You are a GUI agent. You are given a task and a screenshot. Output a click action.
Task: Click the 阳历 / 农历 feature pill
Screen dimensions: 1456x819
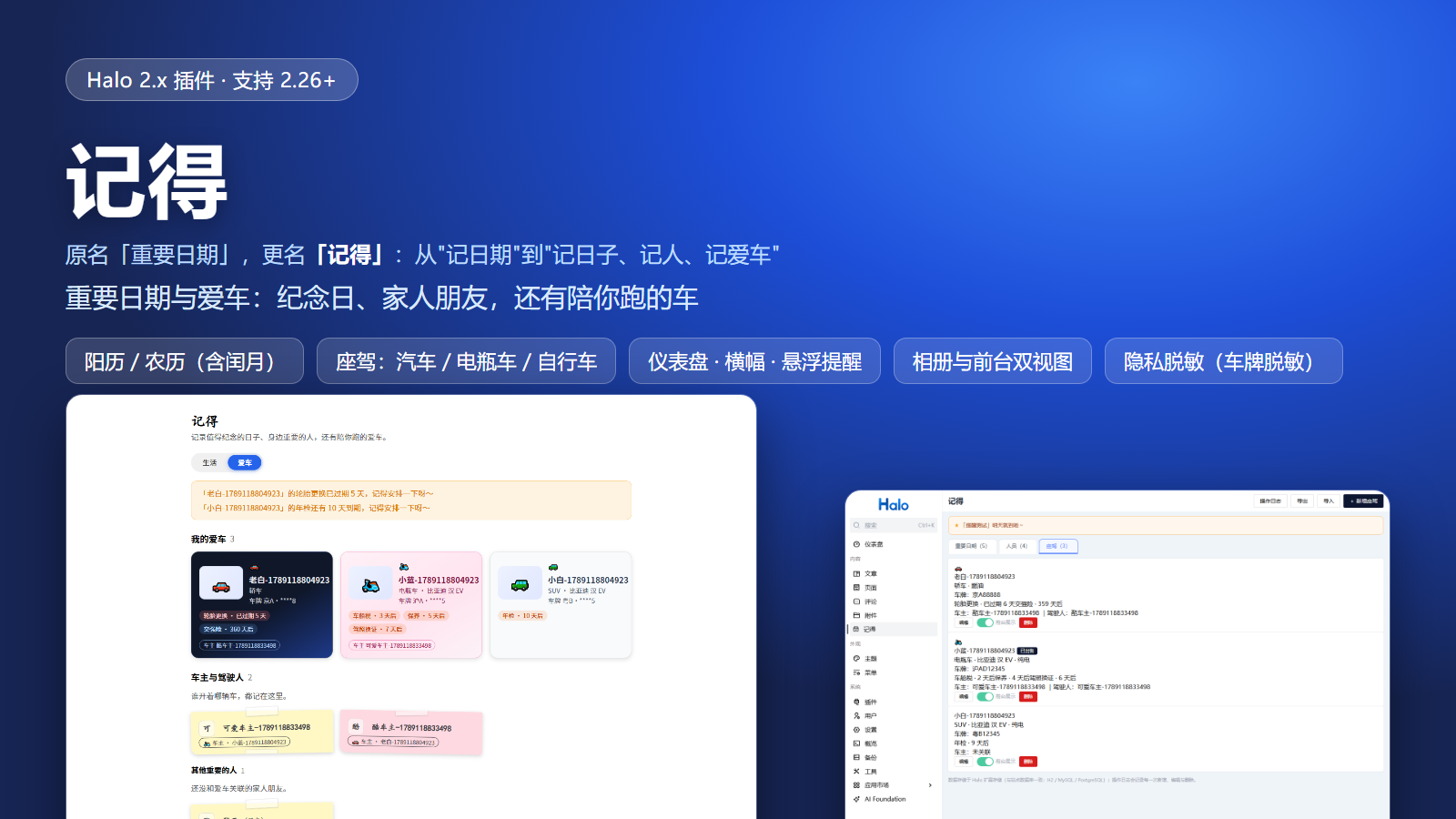pyautogui.click(x=185, y=361)
